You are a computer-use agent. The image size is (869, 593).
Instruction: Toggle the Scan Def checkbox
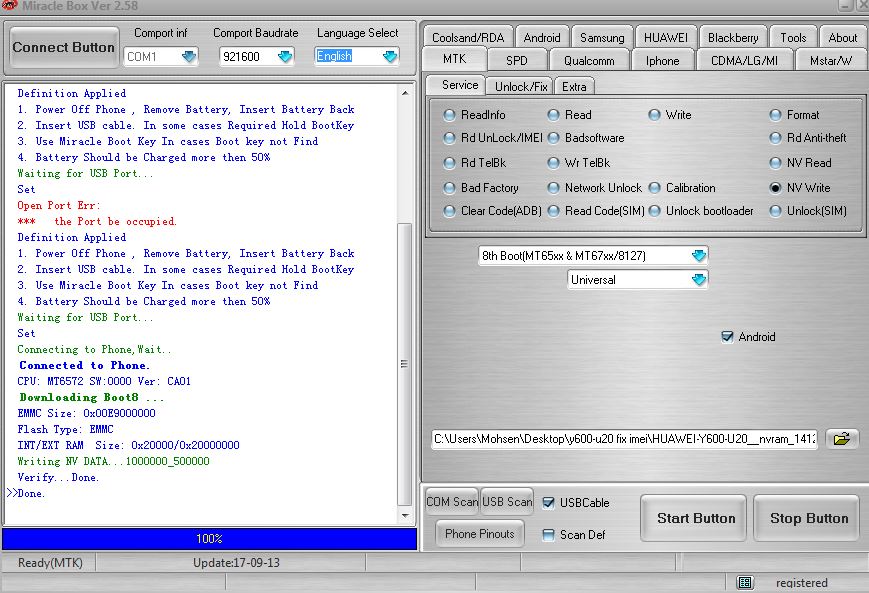(548, 535)
